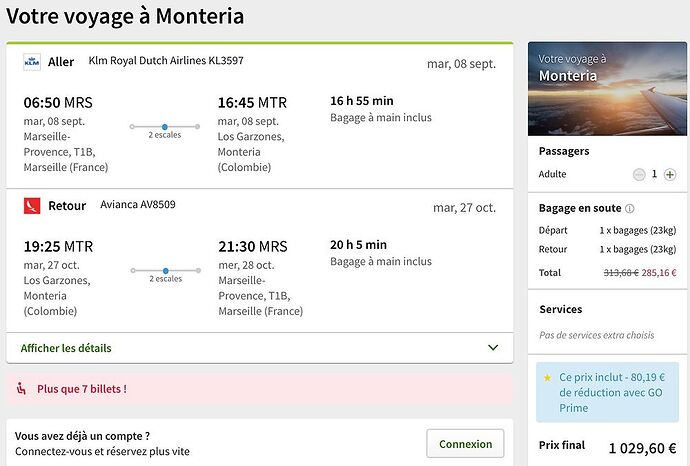Image resolution: width=690 pixels, height=466 pixels.
Task: Click the red Avianca airline logo
Action: pyautogui.click(x=32, y=205)
